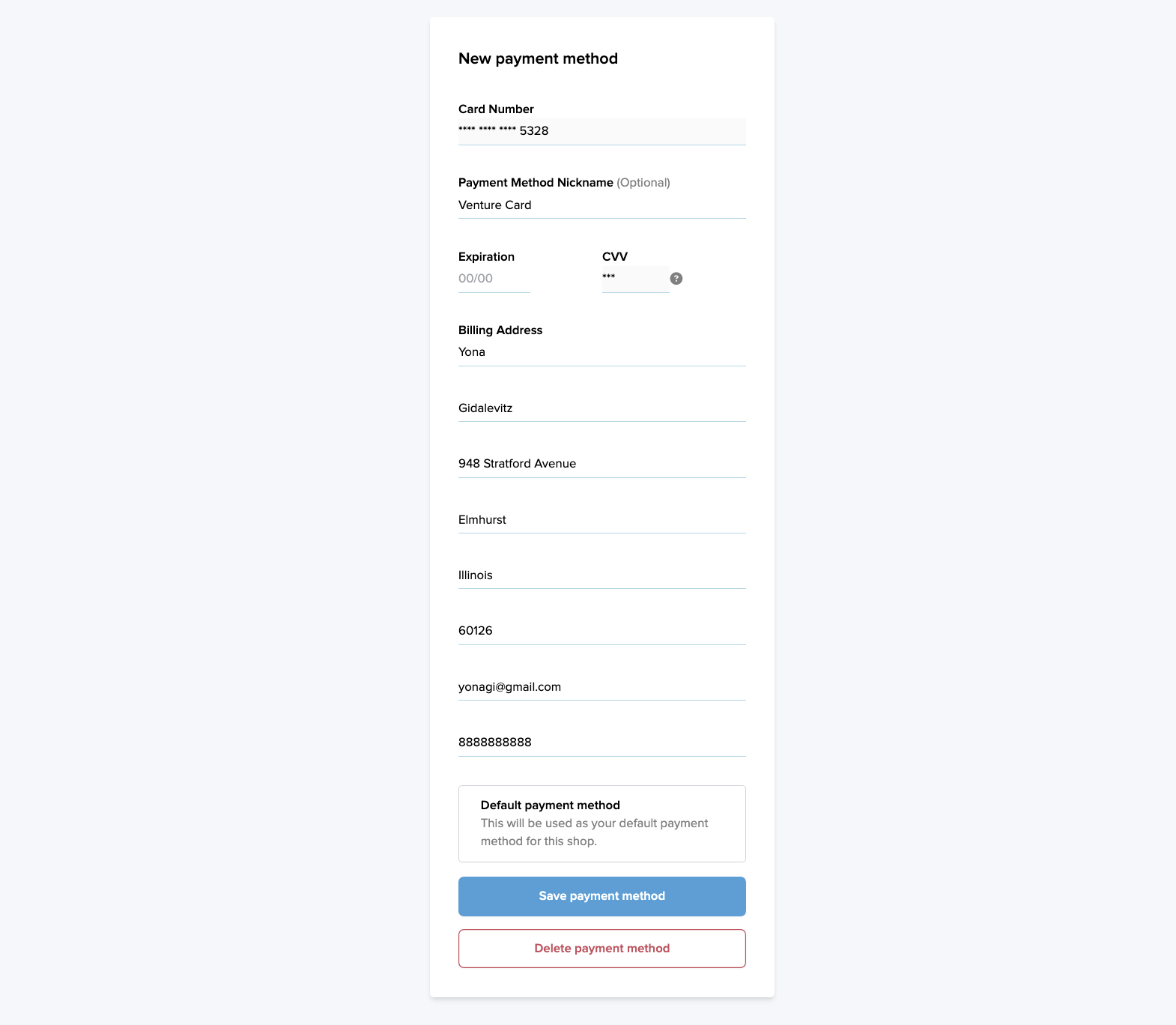Click the Elmhurst city field
1176x1025 pixels.
click(601, 520)
